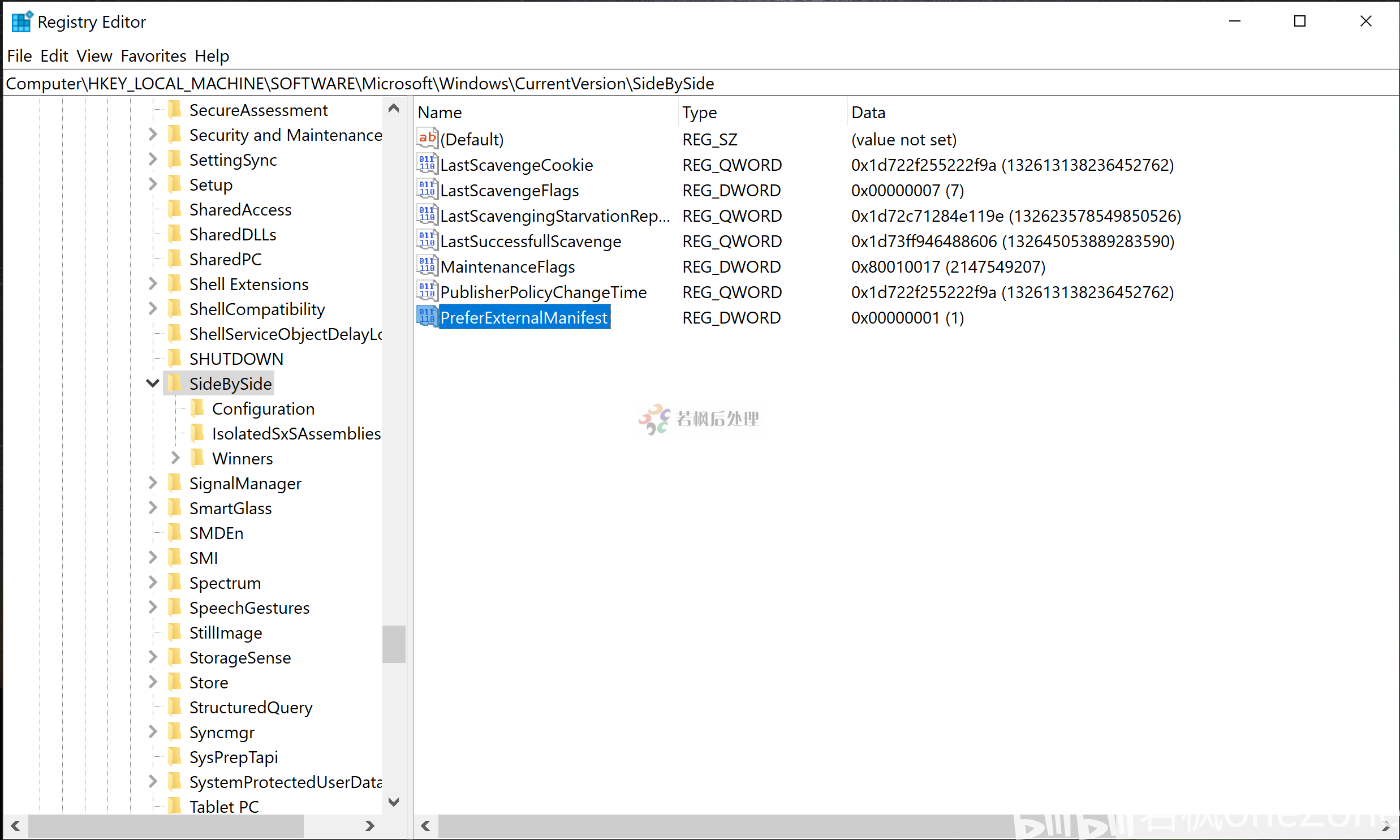Open the Favorites menu
Screen dimensions: 1400x840
(153, 55)
